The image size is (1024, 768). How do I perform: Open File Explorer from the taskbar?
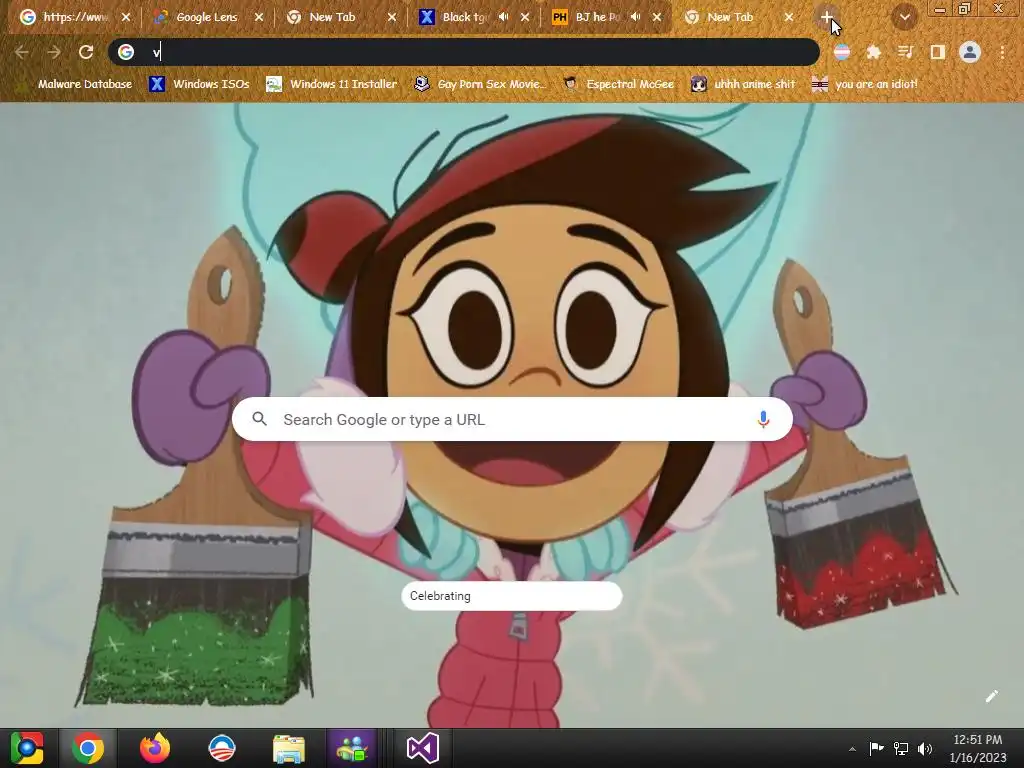[288, 748]
